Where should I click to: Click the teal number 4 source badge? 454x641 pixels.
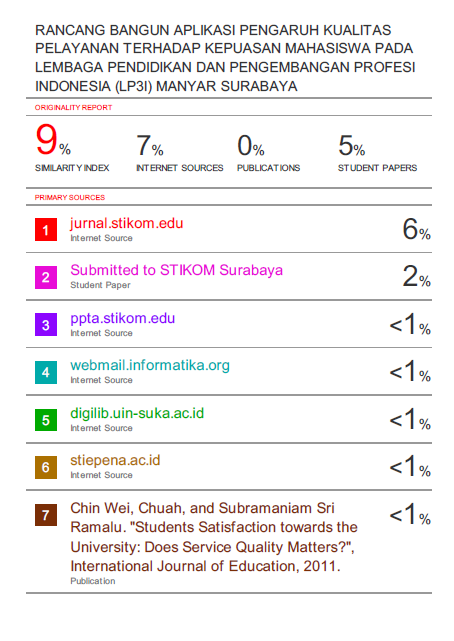click(46, 372)
